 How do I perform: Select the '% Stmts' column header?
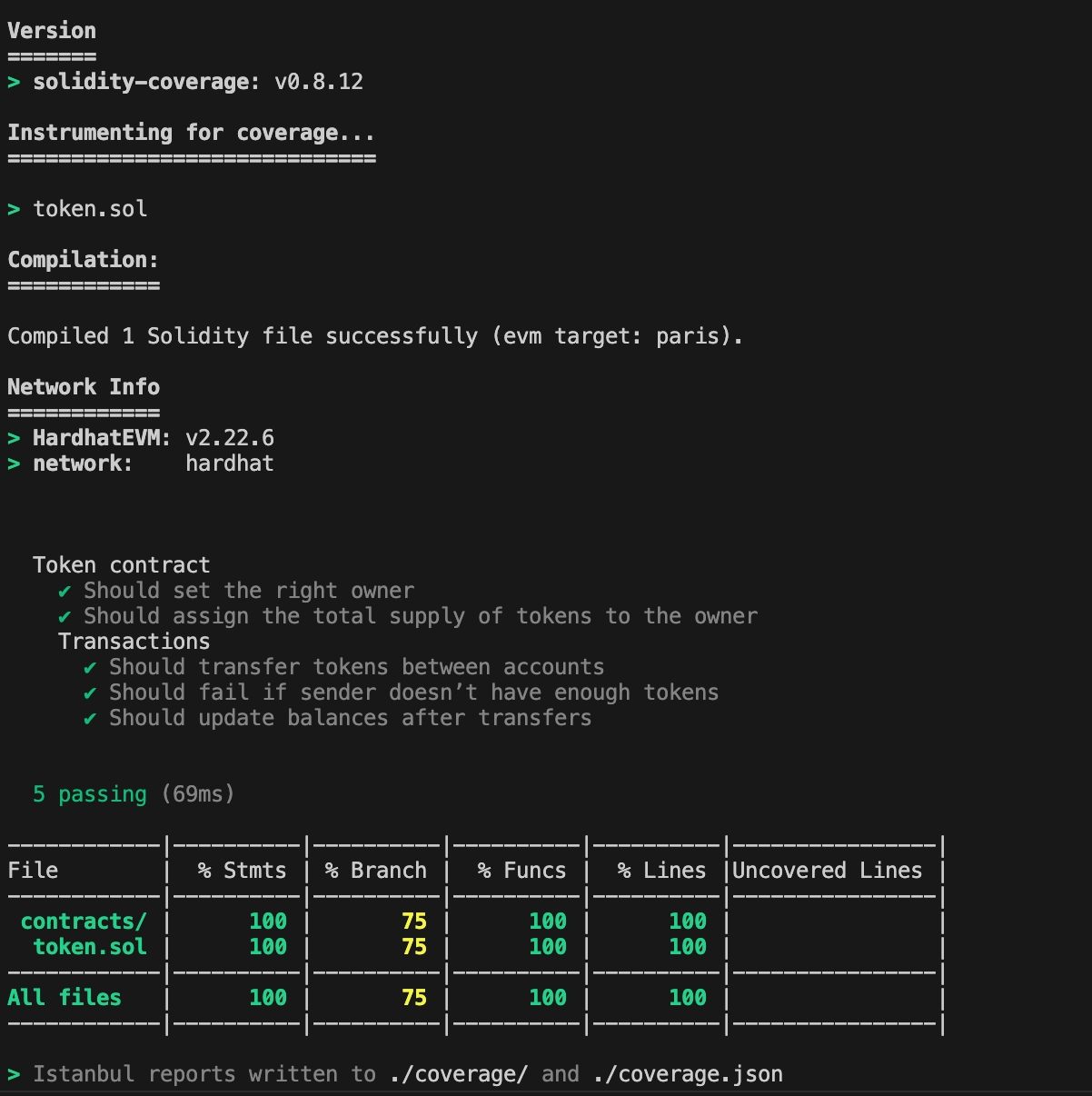click(x=242, y=871)
